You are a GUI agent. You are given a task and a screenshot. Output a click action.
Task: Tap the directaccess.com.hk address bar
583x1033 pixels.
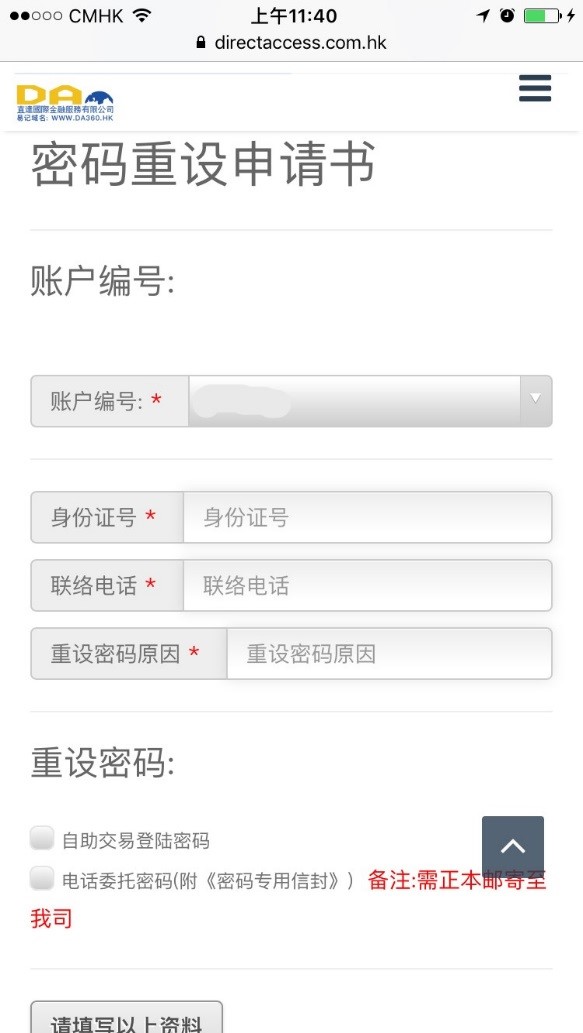(x=291, y=43)
